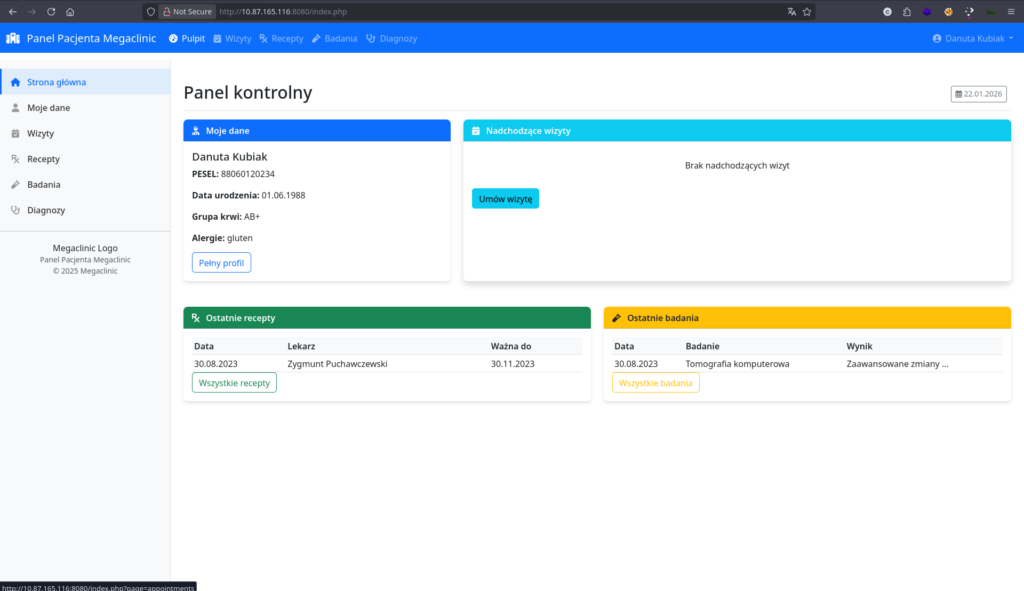Viewport: 1024px width, 591px height.
Task: Click the stethoscope icon next to Diagnozy in navbar
Action: tap(371, 38)
